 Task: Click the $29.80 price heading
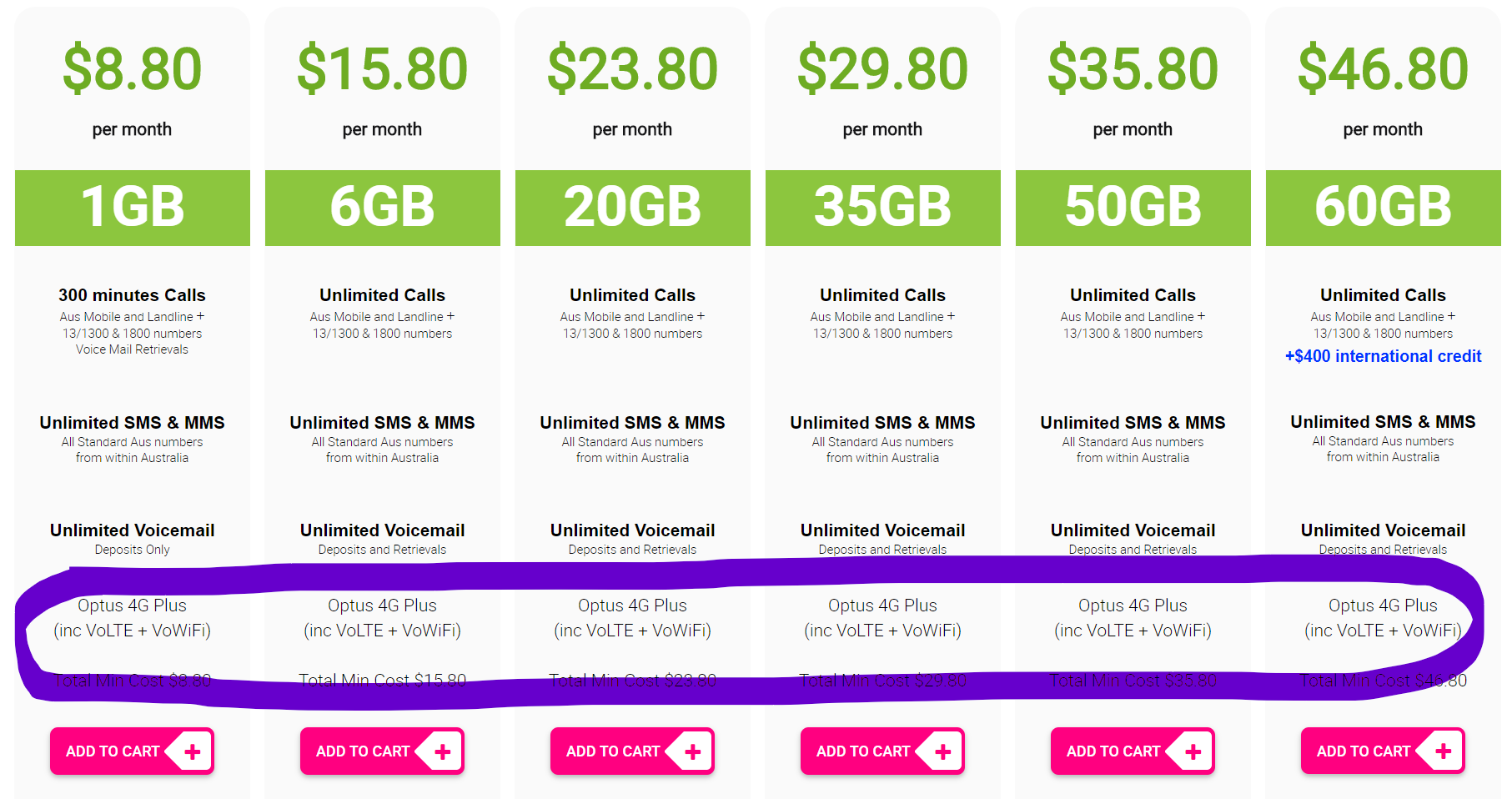[x=882, y=68]
